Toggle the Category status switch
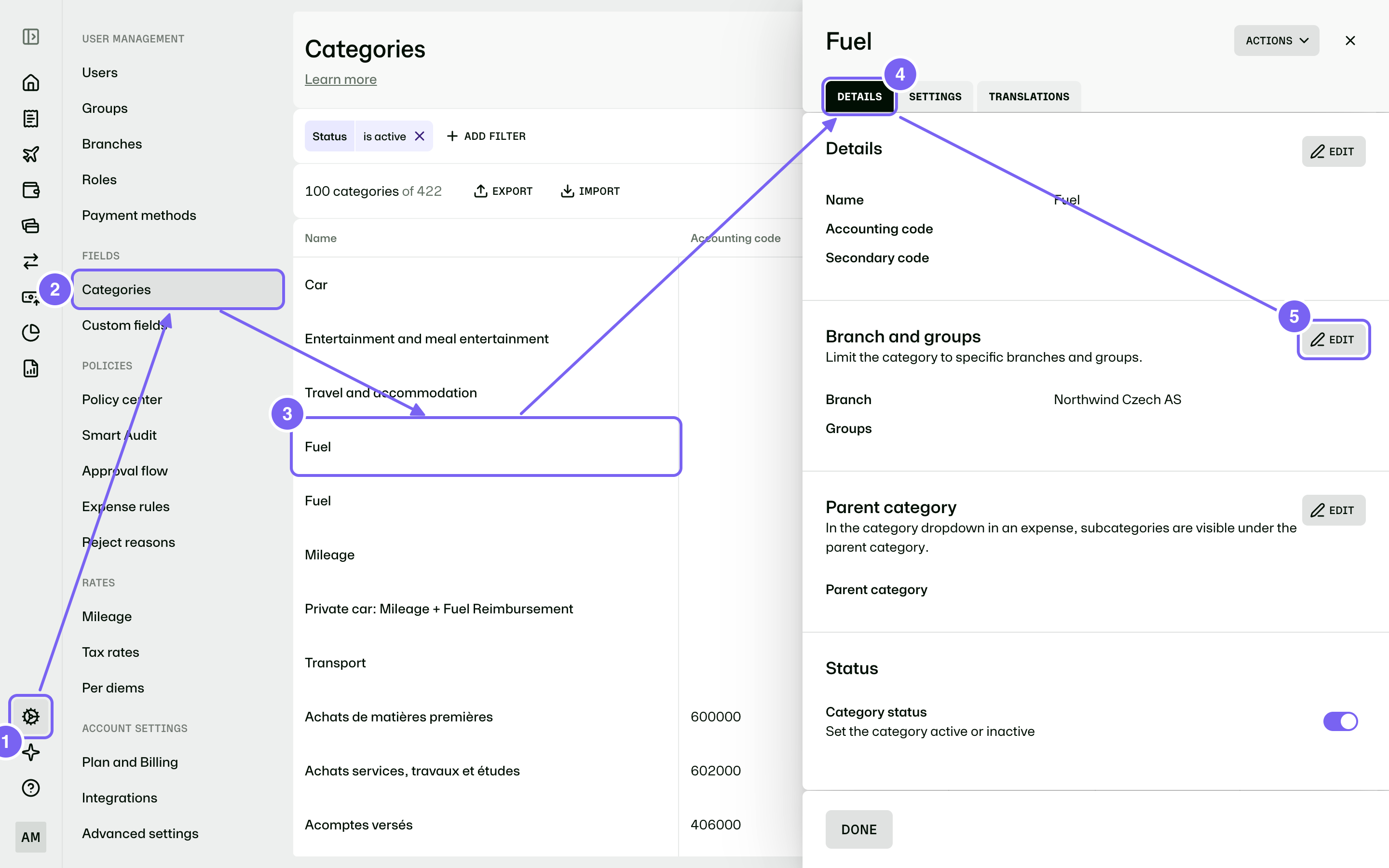Image resolution: width=1389 pixels, height=868 pixels. (1340, 721)
